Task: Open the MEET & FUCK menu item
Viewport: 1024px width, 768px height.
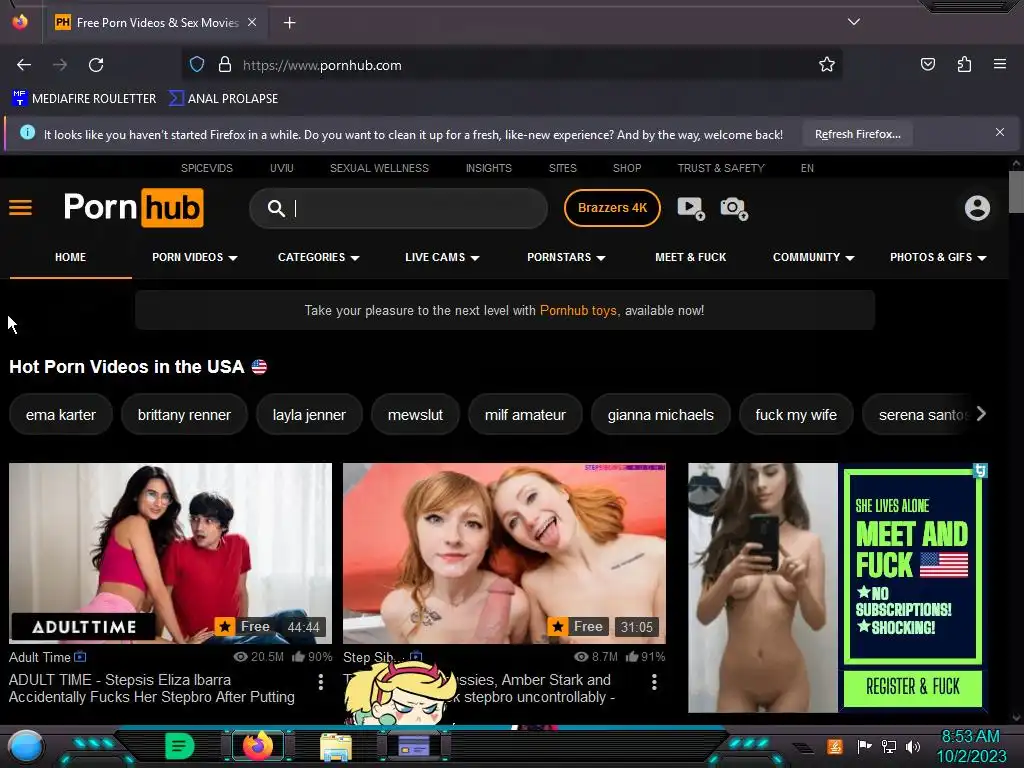Action: tap(690, 257)
